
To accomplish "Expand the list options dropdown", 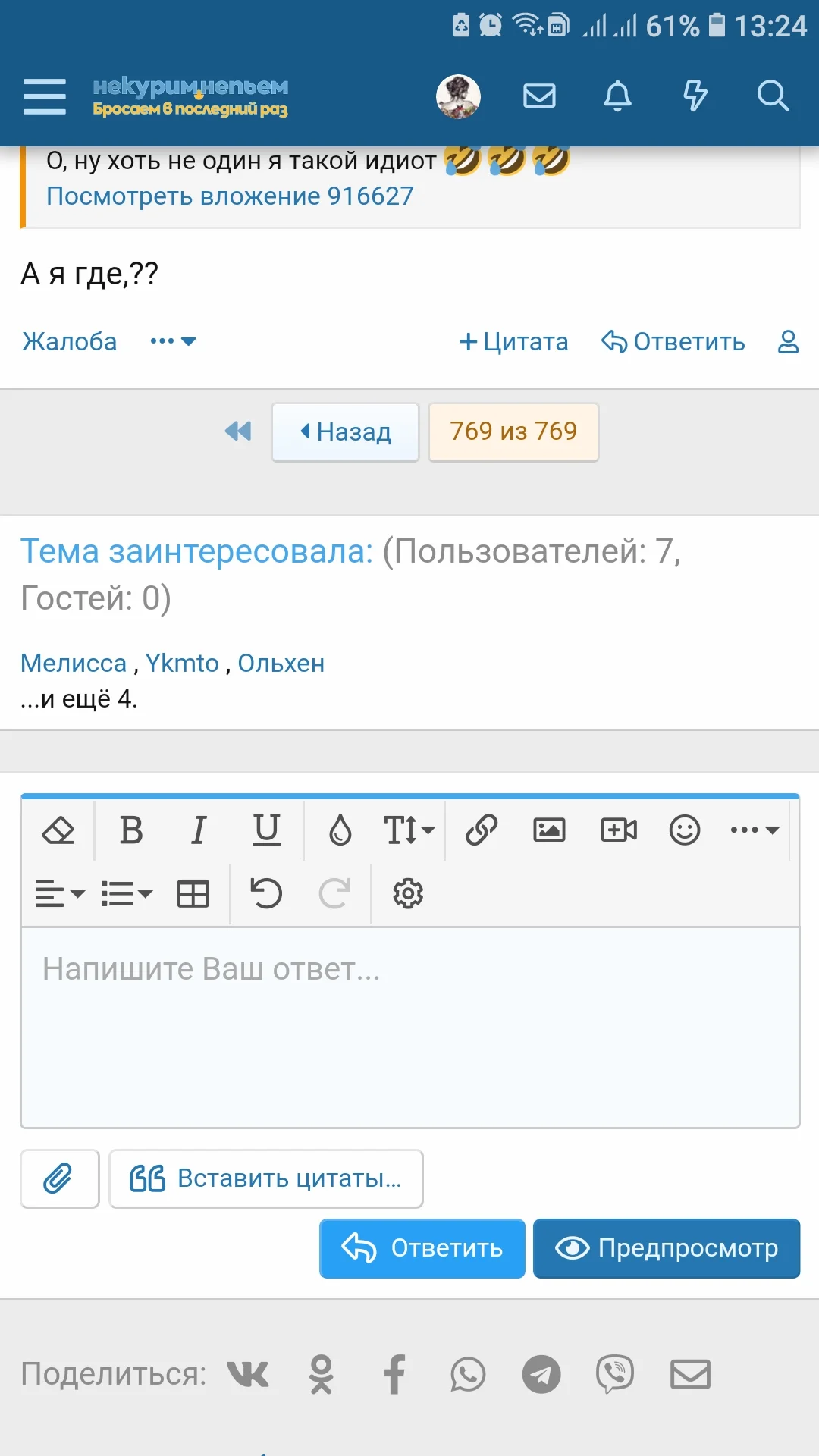I will click(x=127, y=894).
